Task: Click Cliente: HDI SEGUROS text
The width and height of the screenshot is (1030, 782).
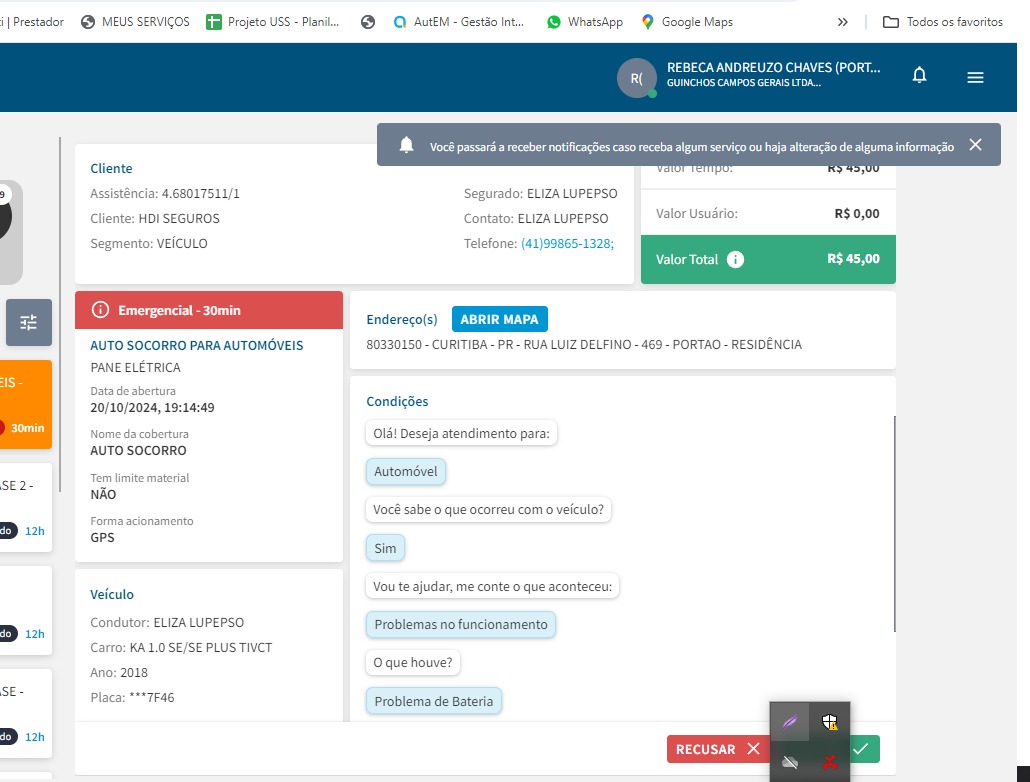Action: coord(155,219)
